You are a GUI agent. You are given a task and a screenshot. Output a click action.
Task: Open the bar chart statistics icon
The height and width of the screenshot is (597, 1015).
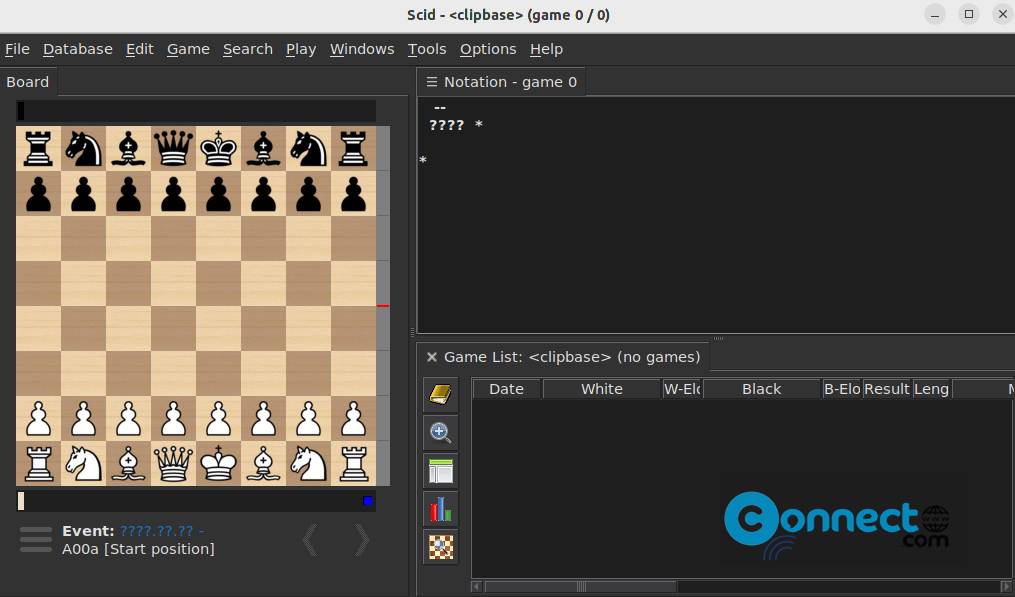point(440,509)
